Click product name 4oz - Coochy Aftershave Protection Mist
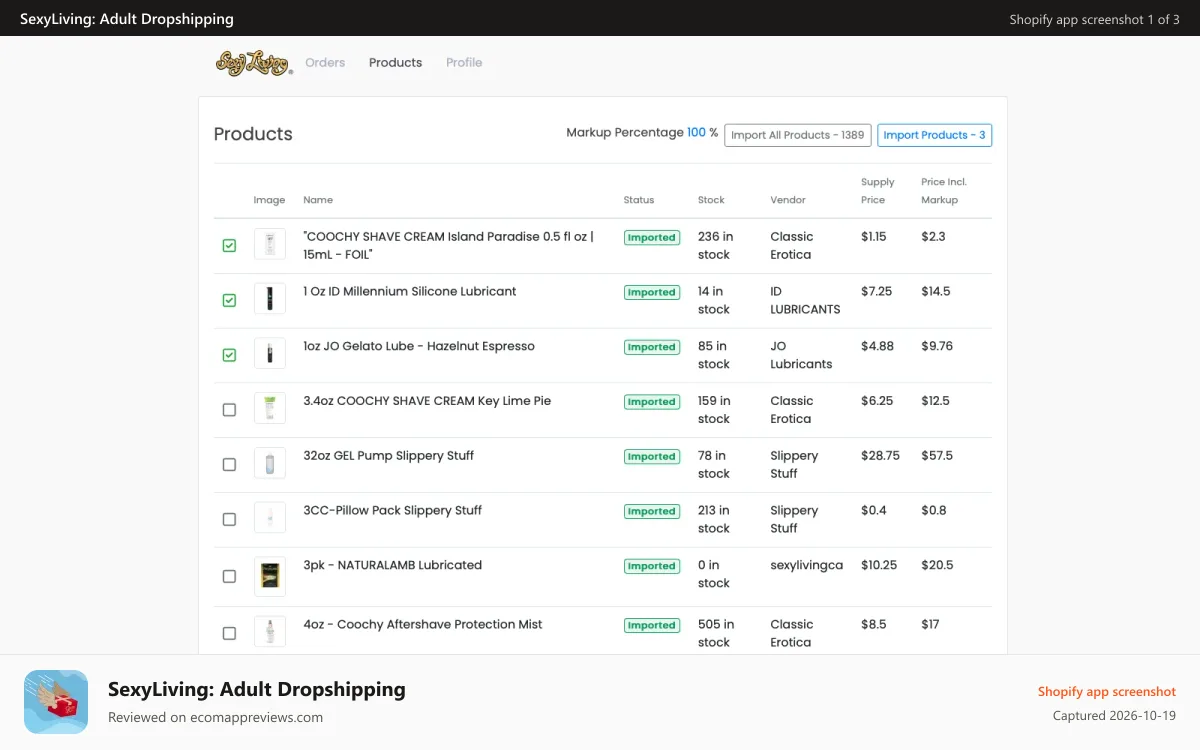The height and width of the screenshot is (750, 1200). click(x=423, y=624)
